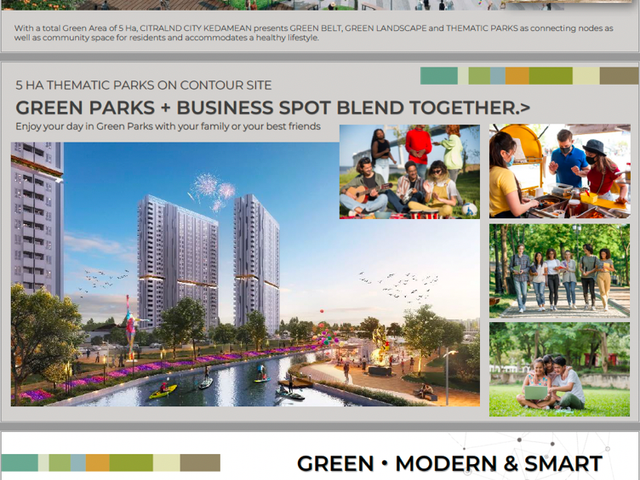
Task: Select the "GREEN • MODERN & SMART" title
Action: (449, 464)
